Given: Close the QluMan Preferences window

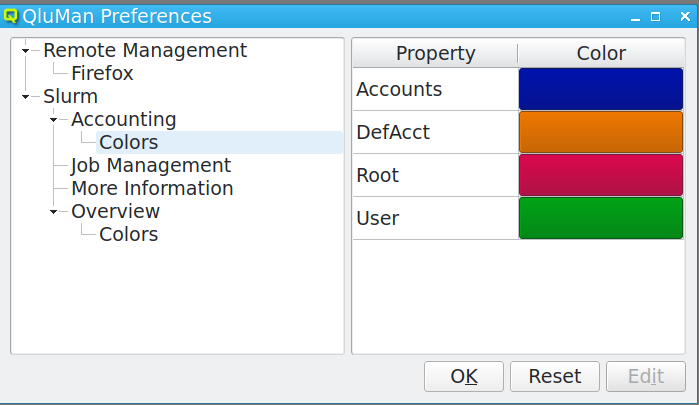Looking at the screenshot, I should pyautogui.click(x=685, y=17).
